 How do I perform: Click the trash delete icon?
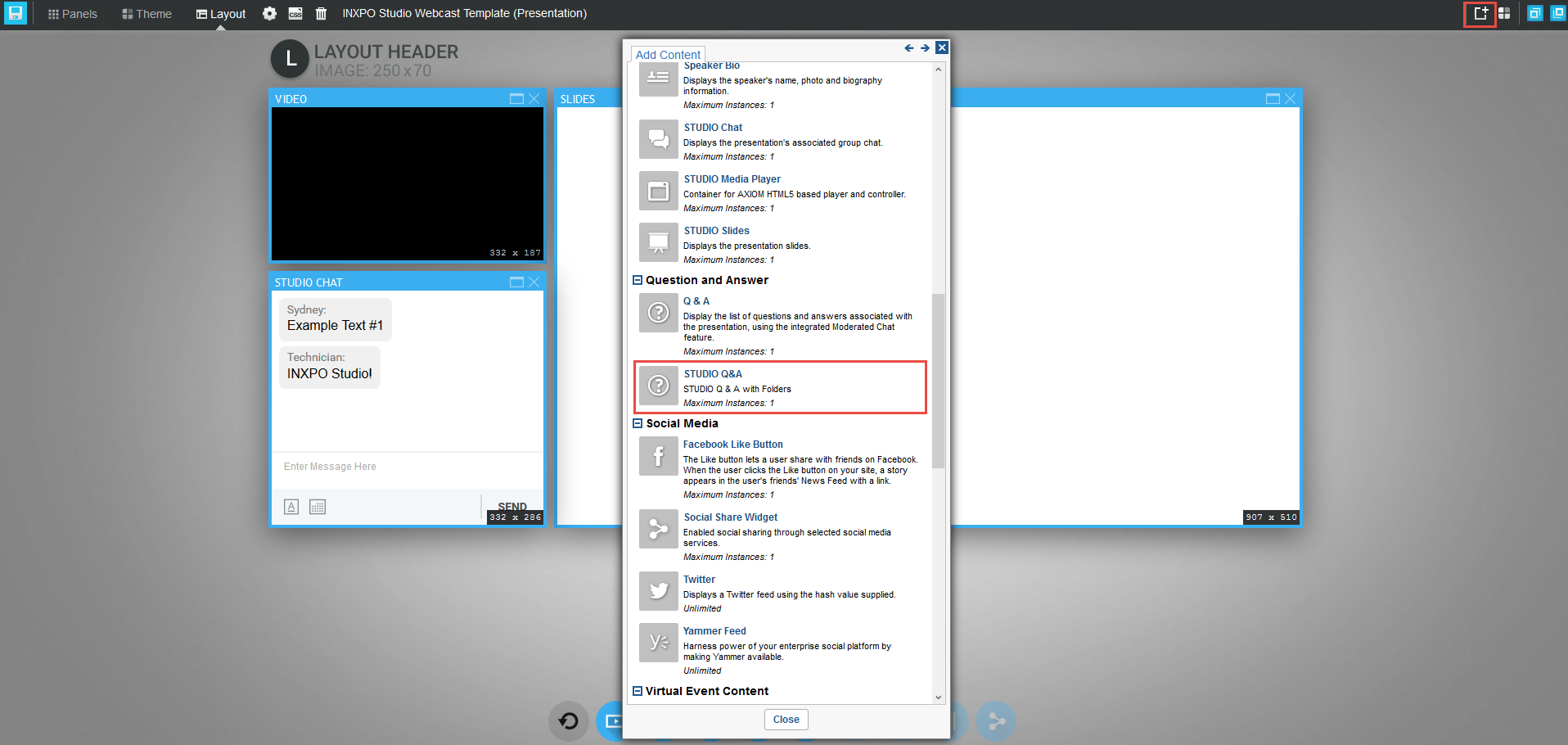[x=321, y=14]
